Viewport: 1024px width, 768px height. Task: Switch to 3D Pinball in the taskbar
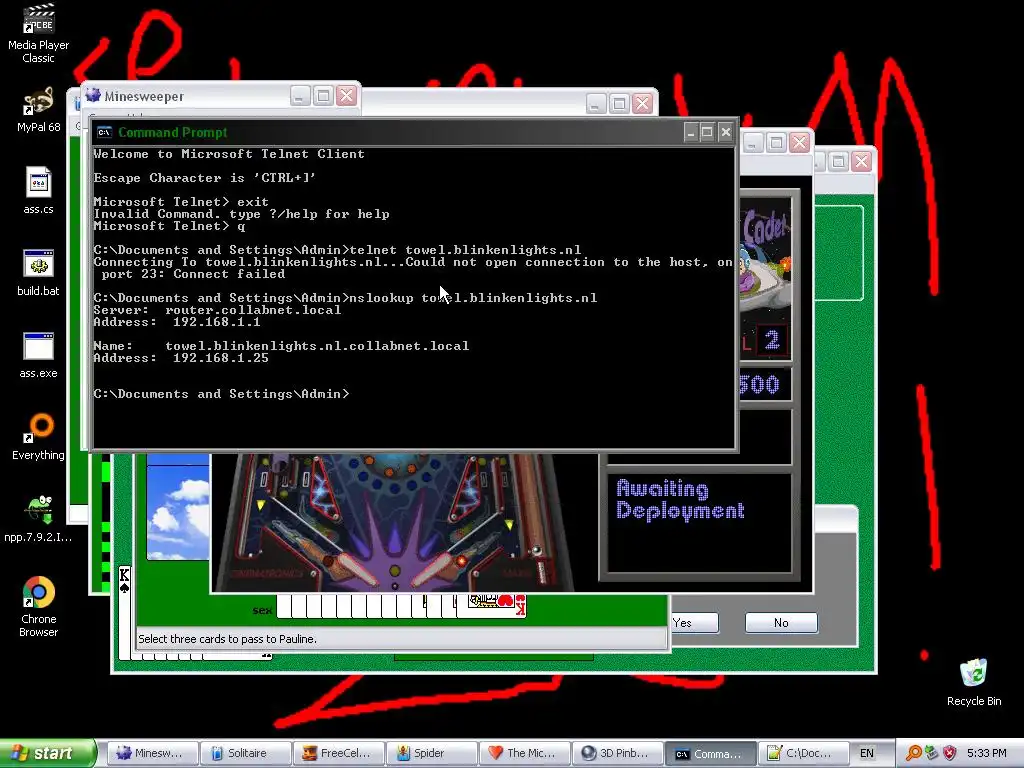[617, 753]
